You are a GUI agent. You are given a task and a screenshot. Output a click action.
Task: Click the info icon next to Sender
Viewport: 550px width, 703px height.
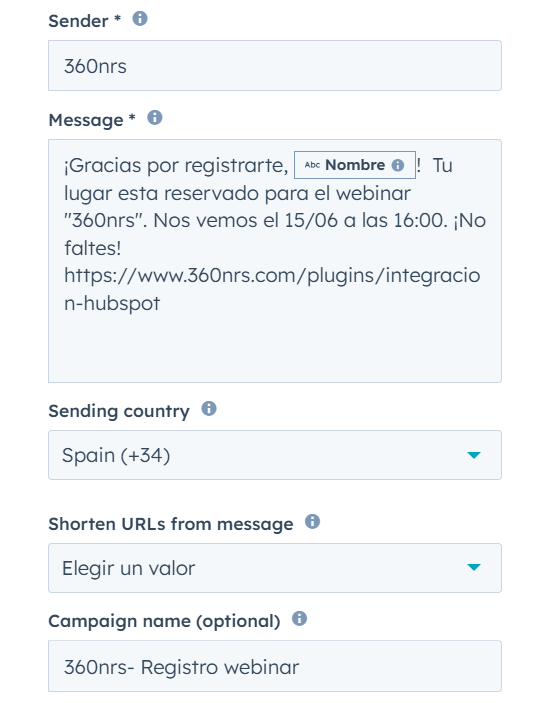140,19
